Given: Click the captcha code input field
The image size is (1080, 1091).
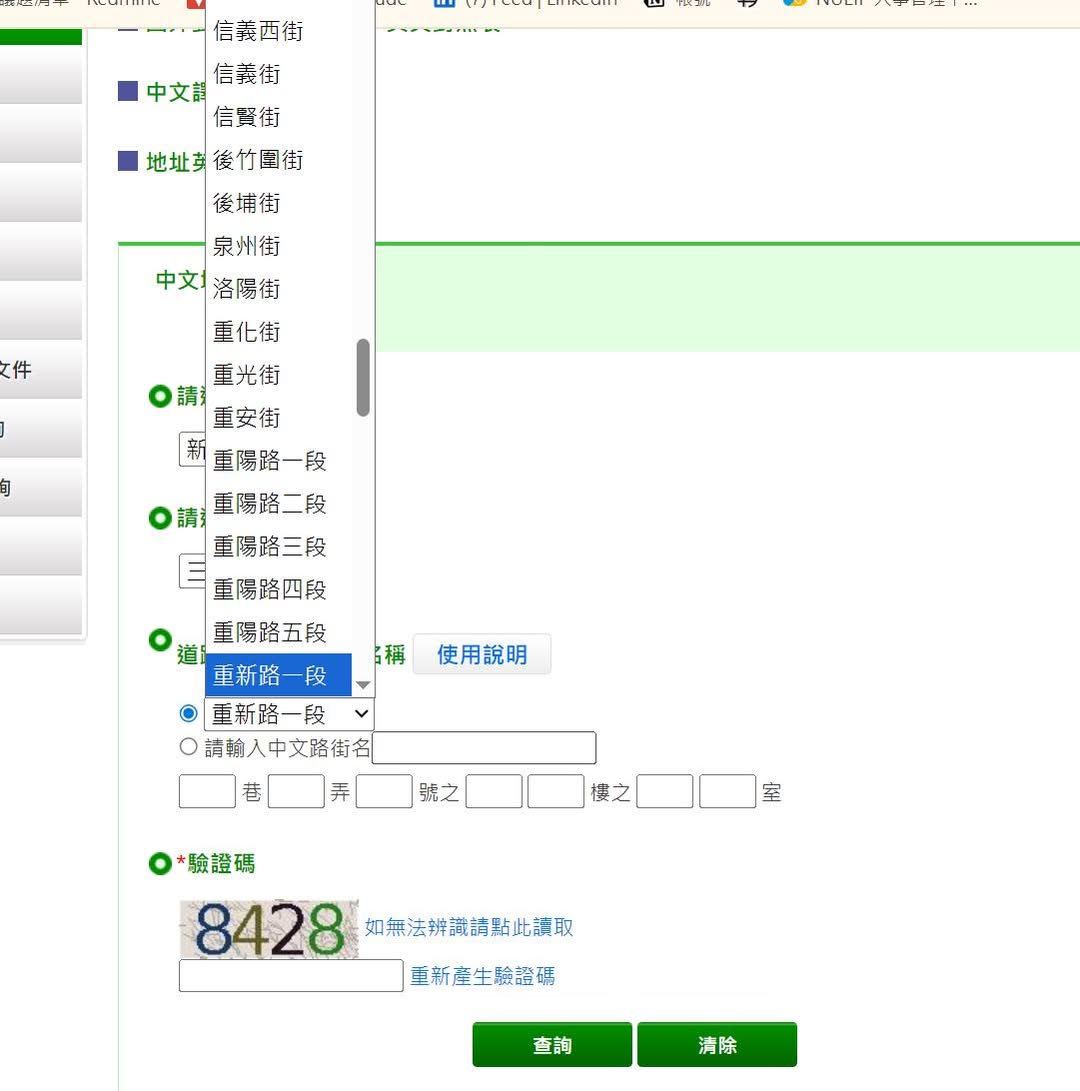Looking at the screenshot, I should click(291, 975).
